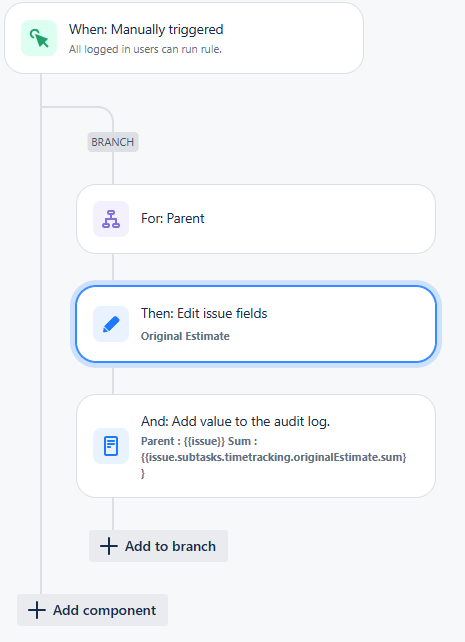Click the Original Estimate field label
This screenshot has height=642, width=465.
(x=185, y=336)
